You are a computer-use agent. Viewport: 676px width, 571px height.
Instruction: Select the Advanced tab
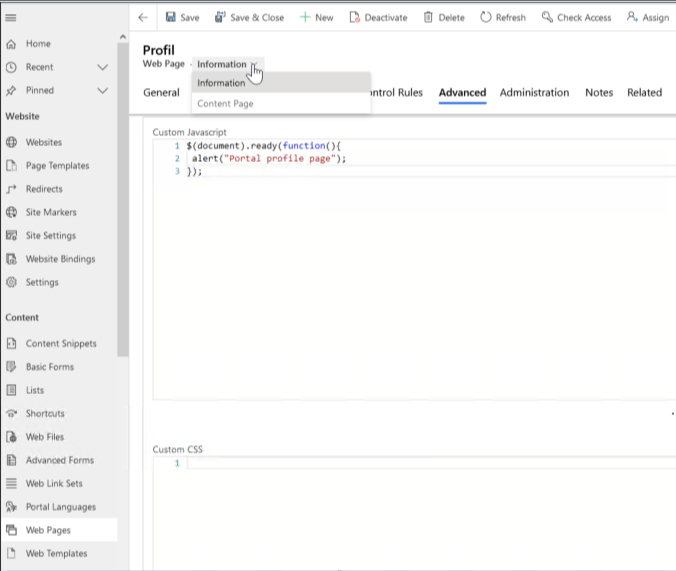[462, 93]
